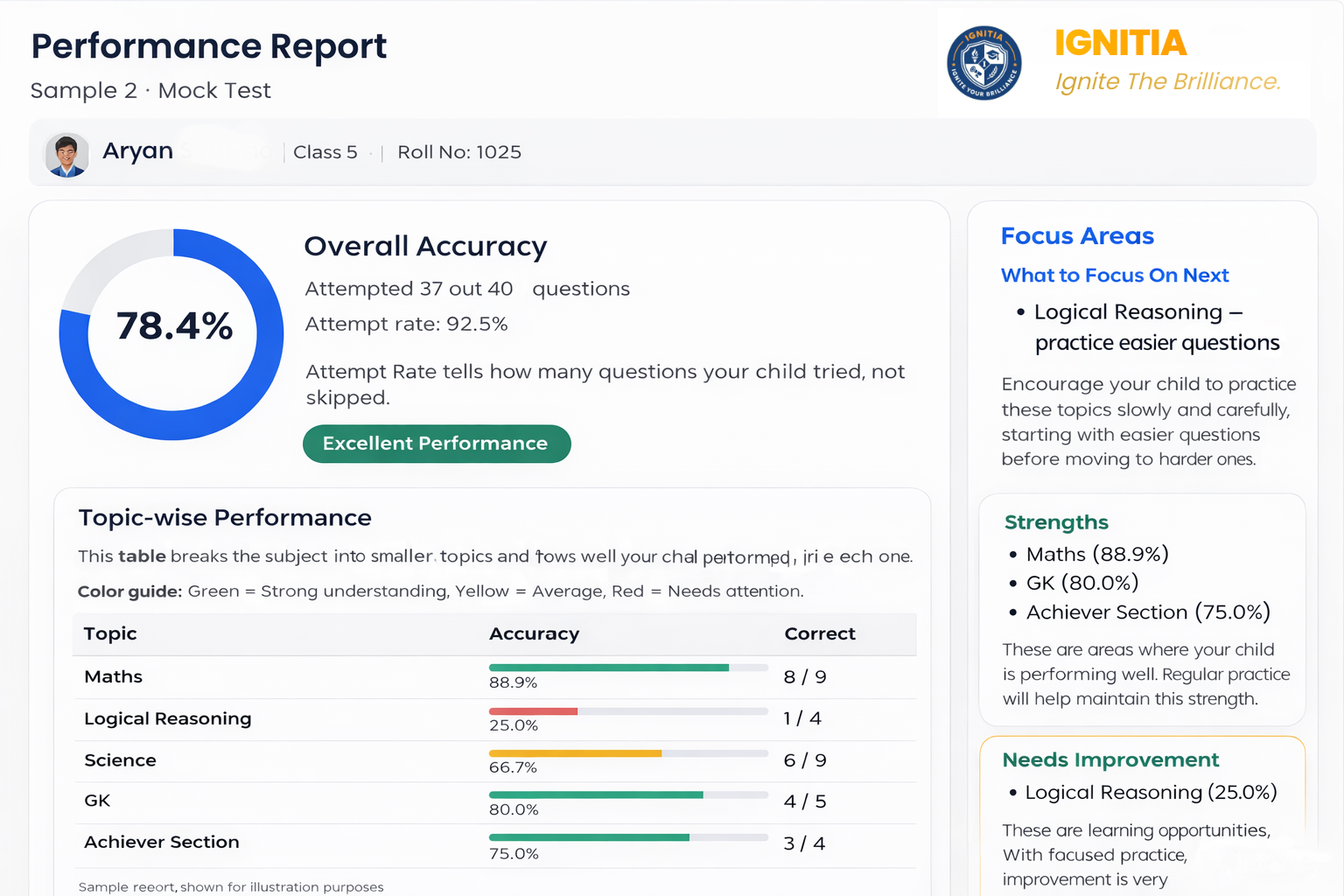Click the Excellent Performance badge
1344x896 pixels.
pos(437,444)
